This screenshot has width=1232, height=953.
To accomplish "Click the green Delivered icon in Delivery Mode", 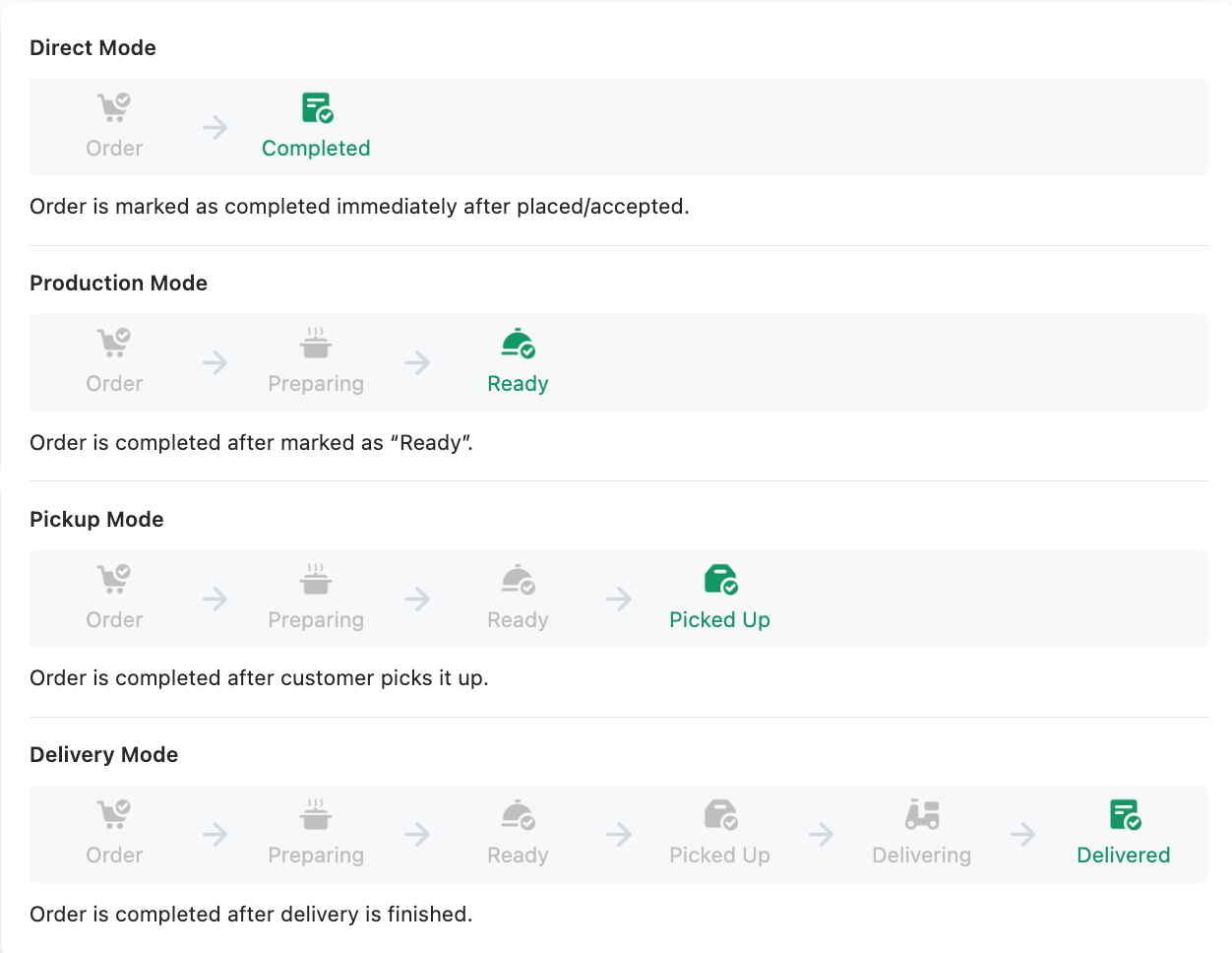I will pyautogui.click(x=1124, y=814).
